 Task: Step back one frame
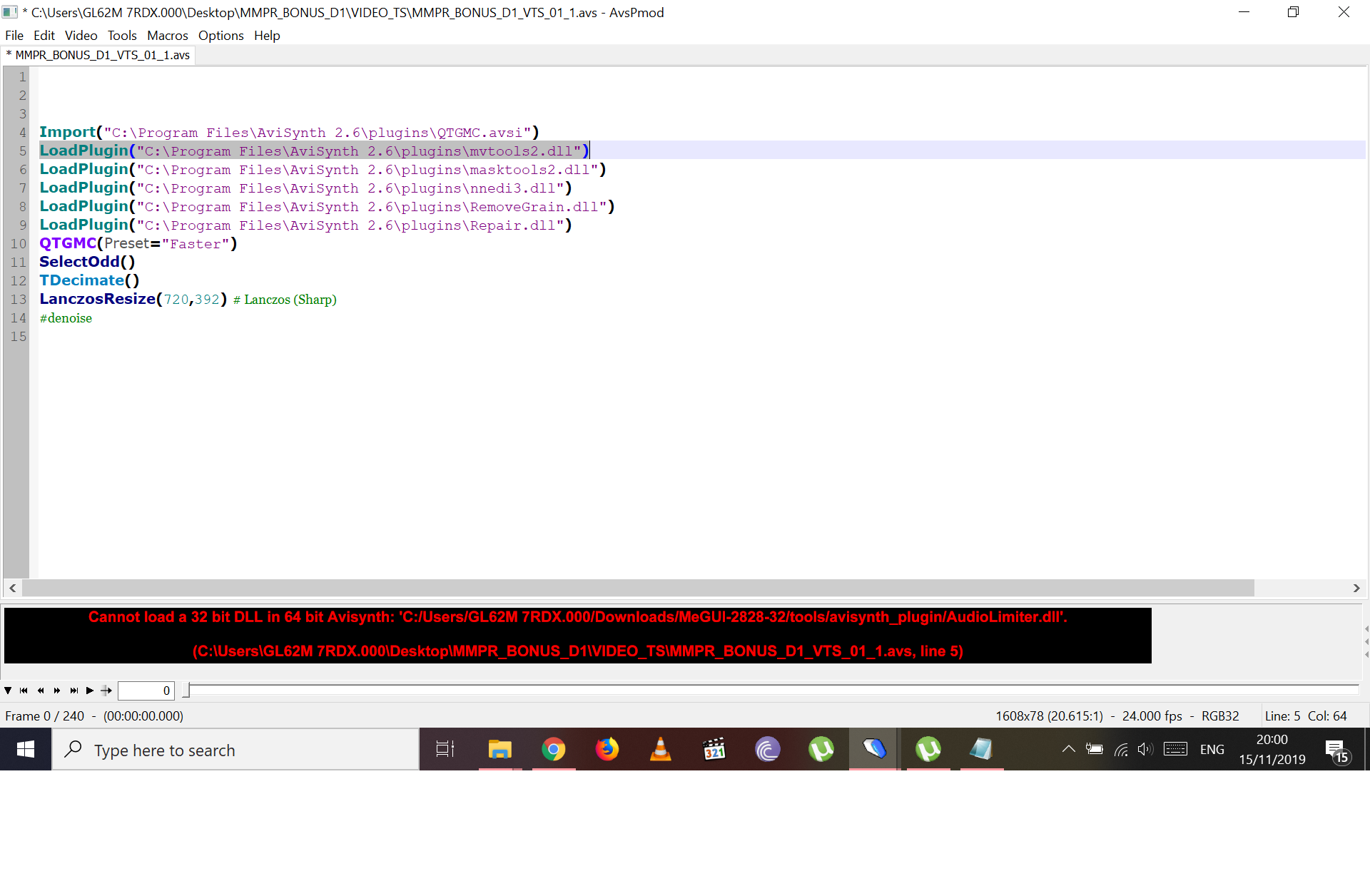point(41,691)
